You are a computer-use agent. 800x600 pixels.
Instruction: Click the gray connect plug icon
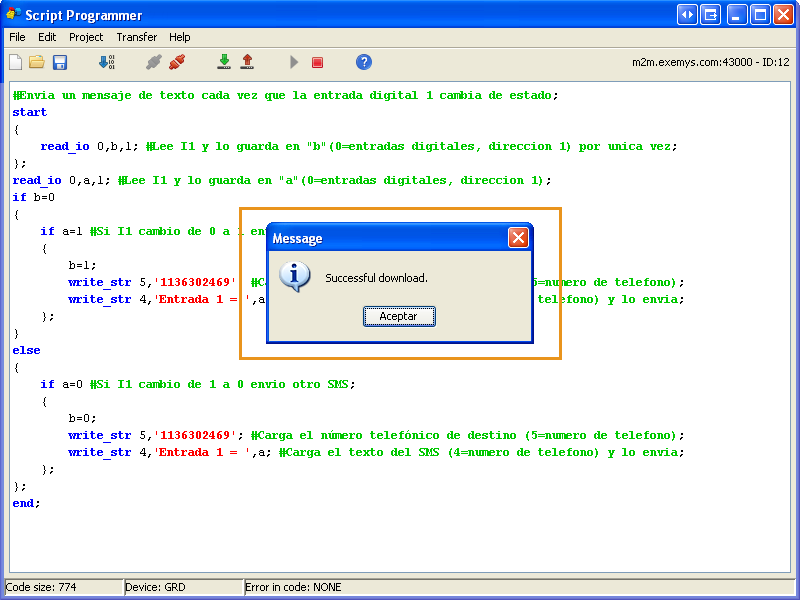pos(154,62)
